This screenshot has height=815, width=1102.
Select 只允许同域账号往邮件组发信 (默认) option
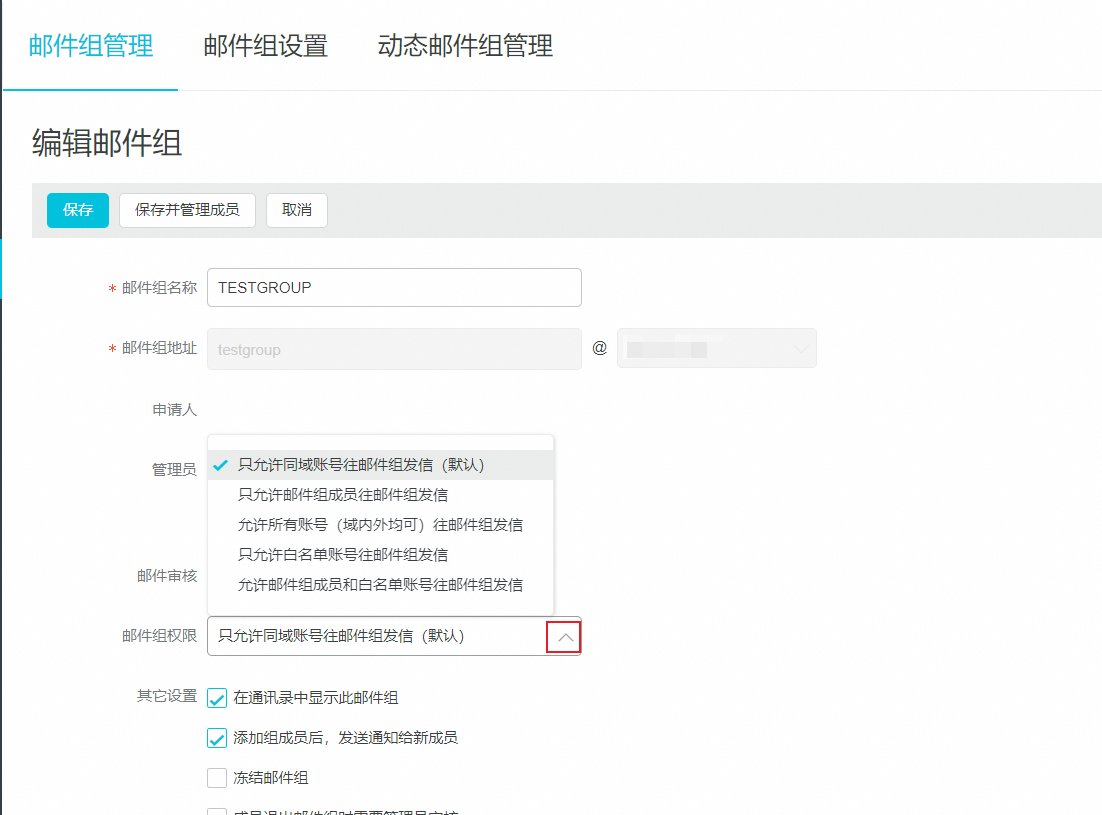point(361,465)
